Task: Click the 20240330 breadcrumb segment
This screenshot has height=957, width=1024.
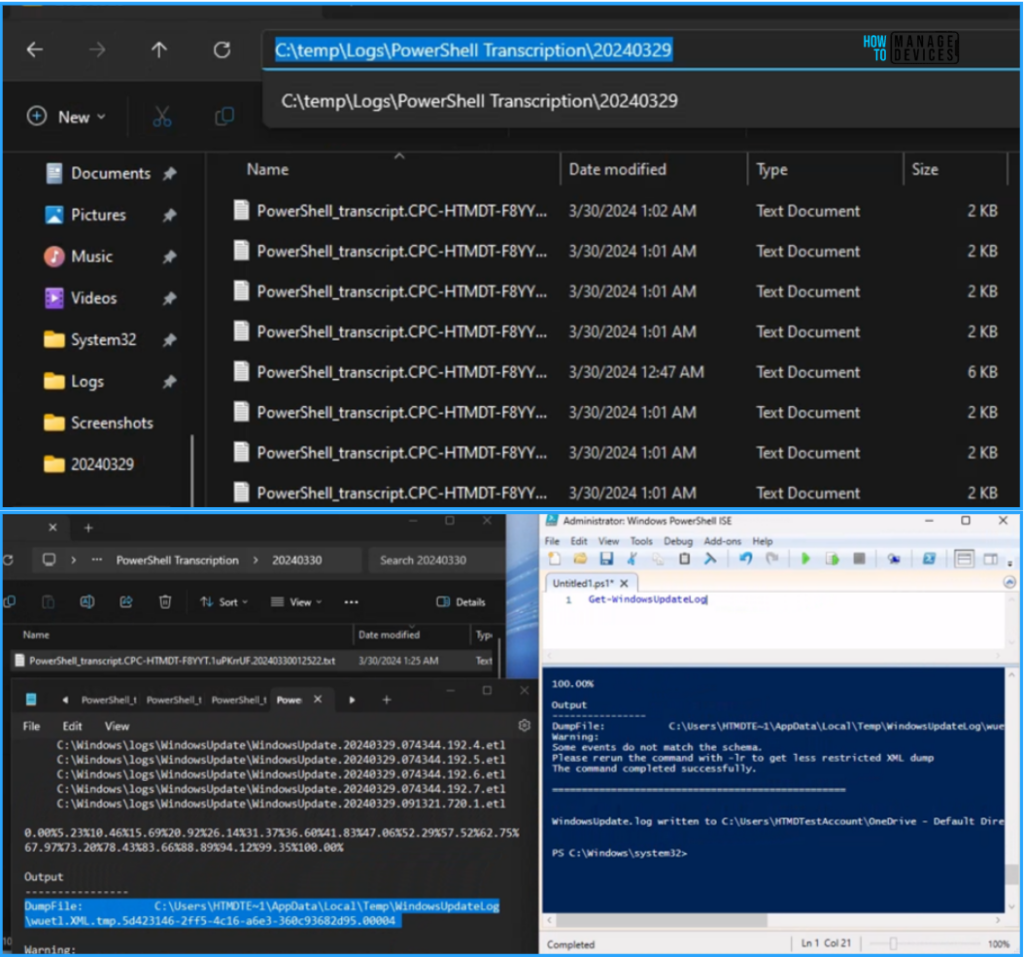Action: [297, 560]
